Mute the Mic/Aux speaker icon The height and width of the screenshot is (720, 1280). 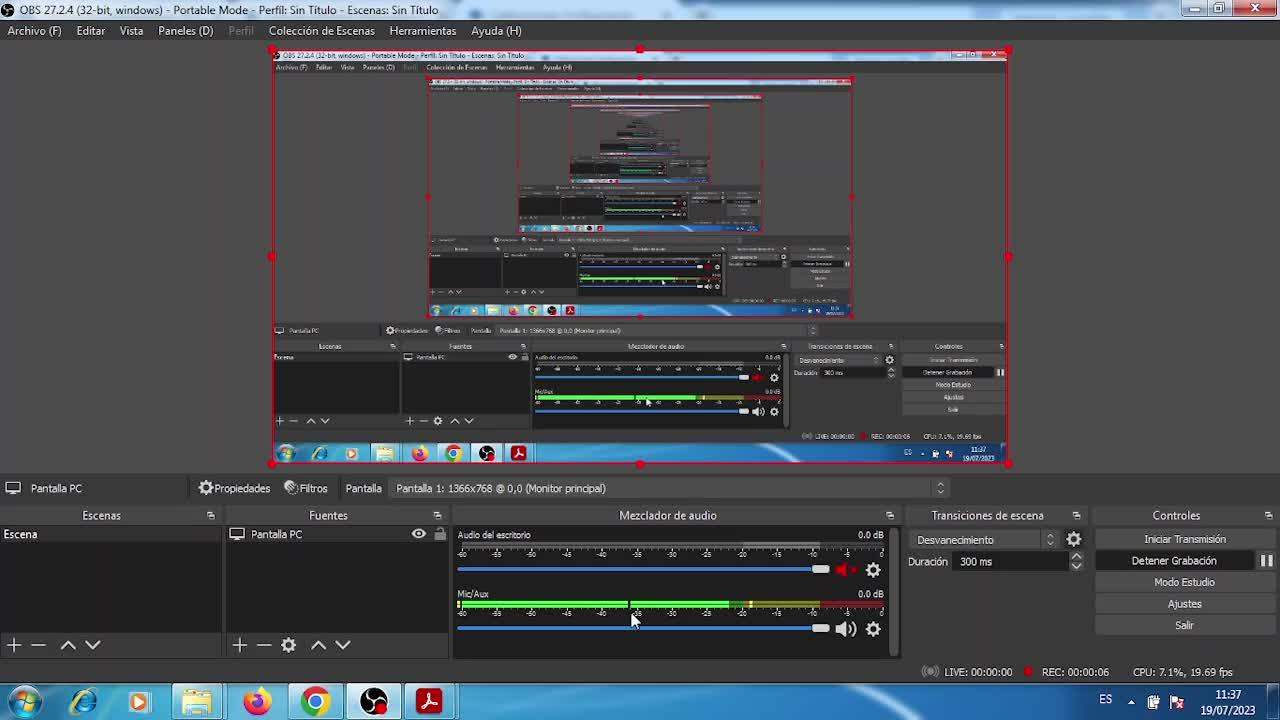click(845, 629)
